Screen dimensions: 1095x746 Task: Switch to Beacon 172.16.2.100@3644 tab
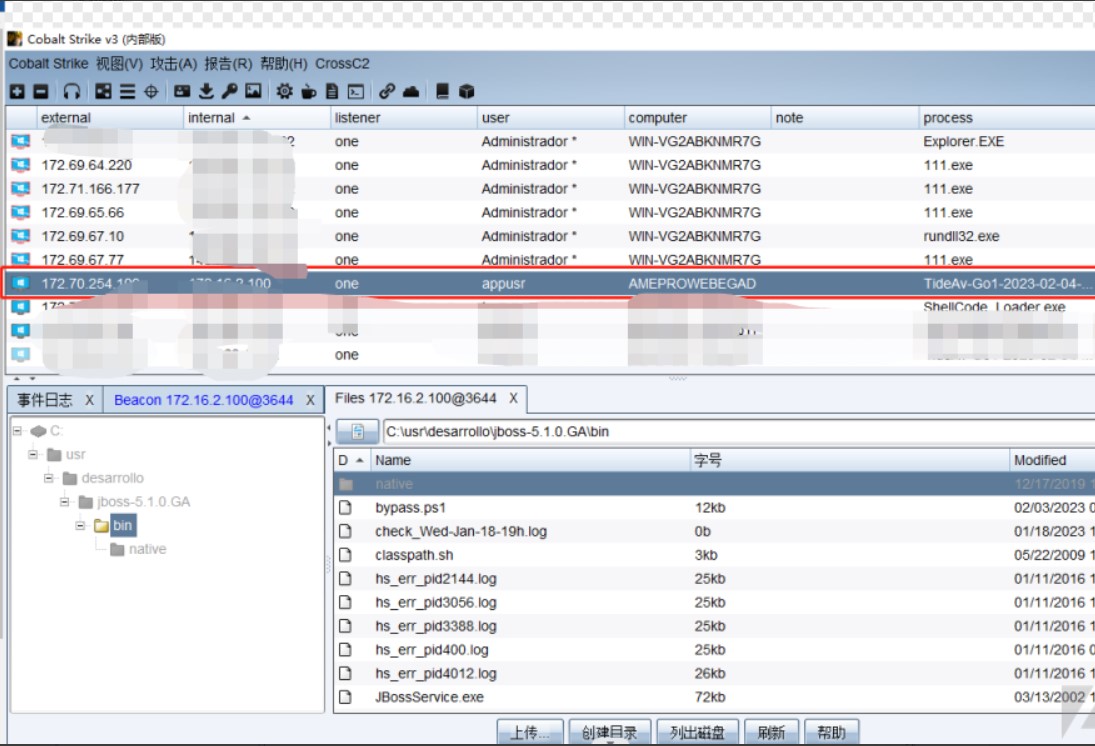point(203,400)
